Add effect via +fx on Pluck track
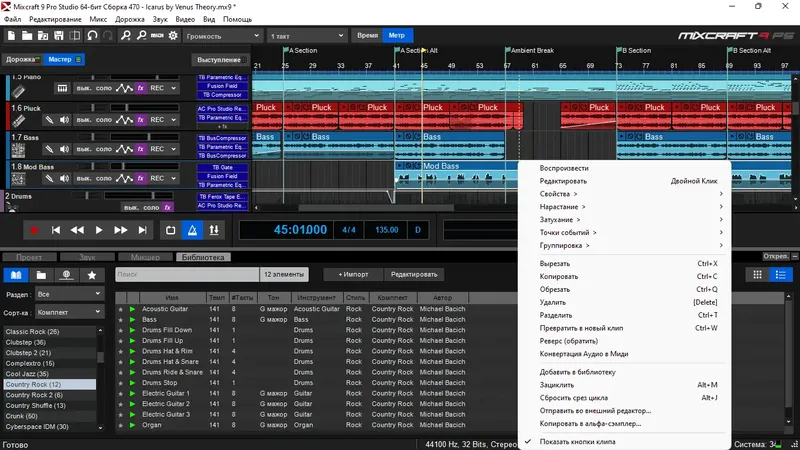The image size is (800, 450). click(x=222, y=127)
